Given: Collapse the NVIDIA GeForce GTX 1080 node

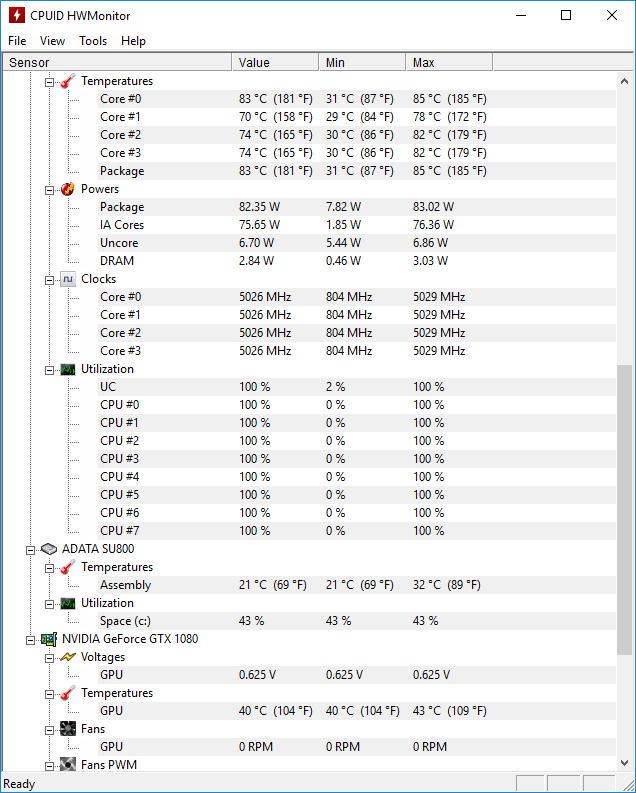Looking at the screenshot, I should [x=30, y=639].
